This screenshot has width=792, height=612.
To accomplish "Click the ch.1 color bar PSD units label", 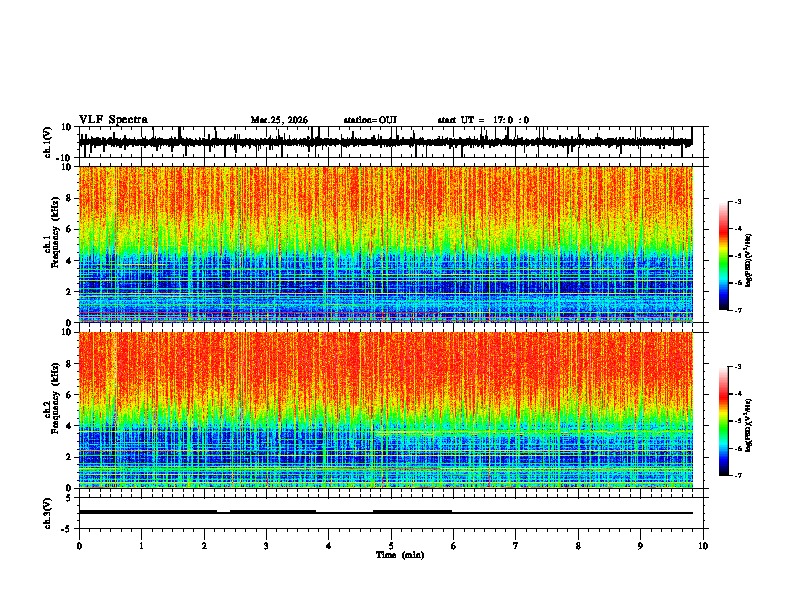I will pyautogui.click(x=748, y=260).
